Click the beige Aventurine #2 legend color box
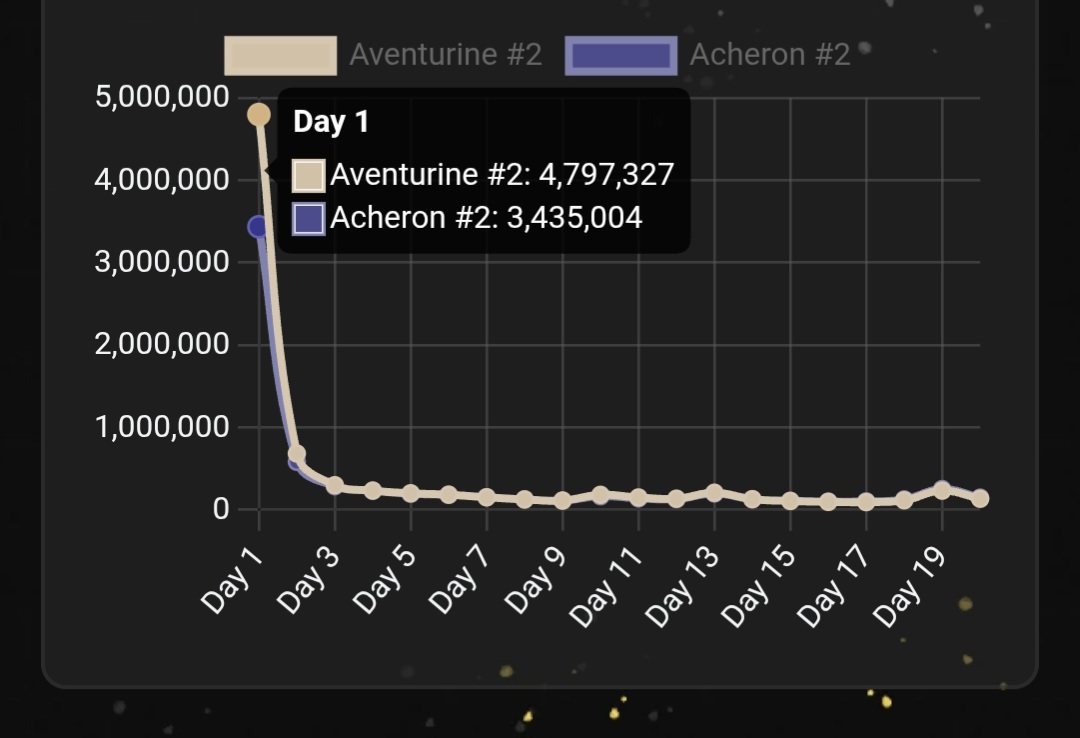 tap(280, 55)
